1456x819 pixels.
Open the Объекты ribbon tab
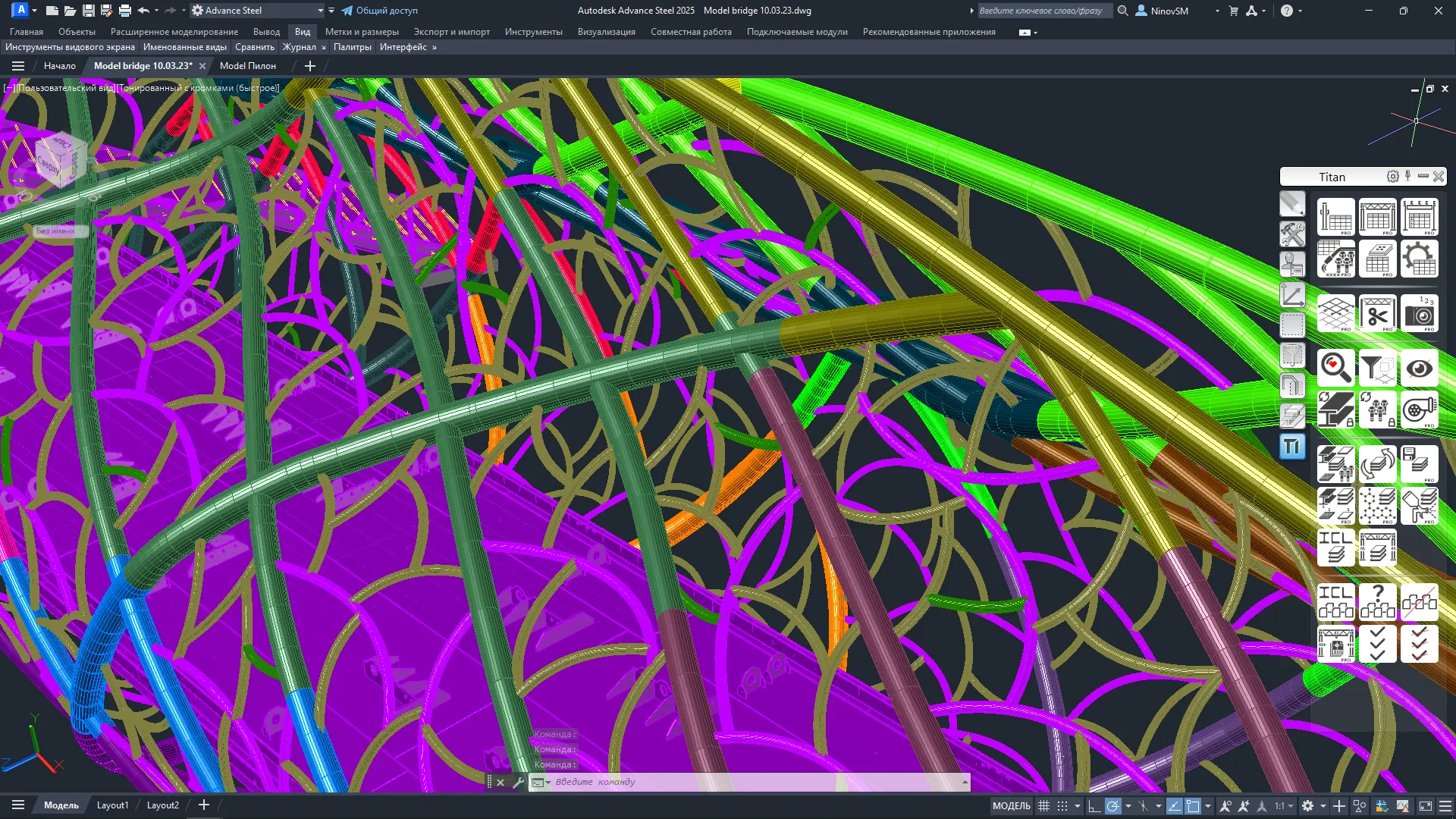coord(77,32)
